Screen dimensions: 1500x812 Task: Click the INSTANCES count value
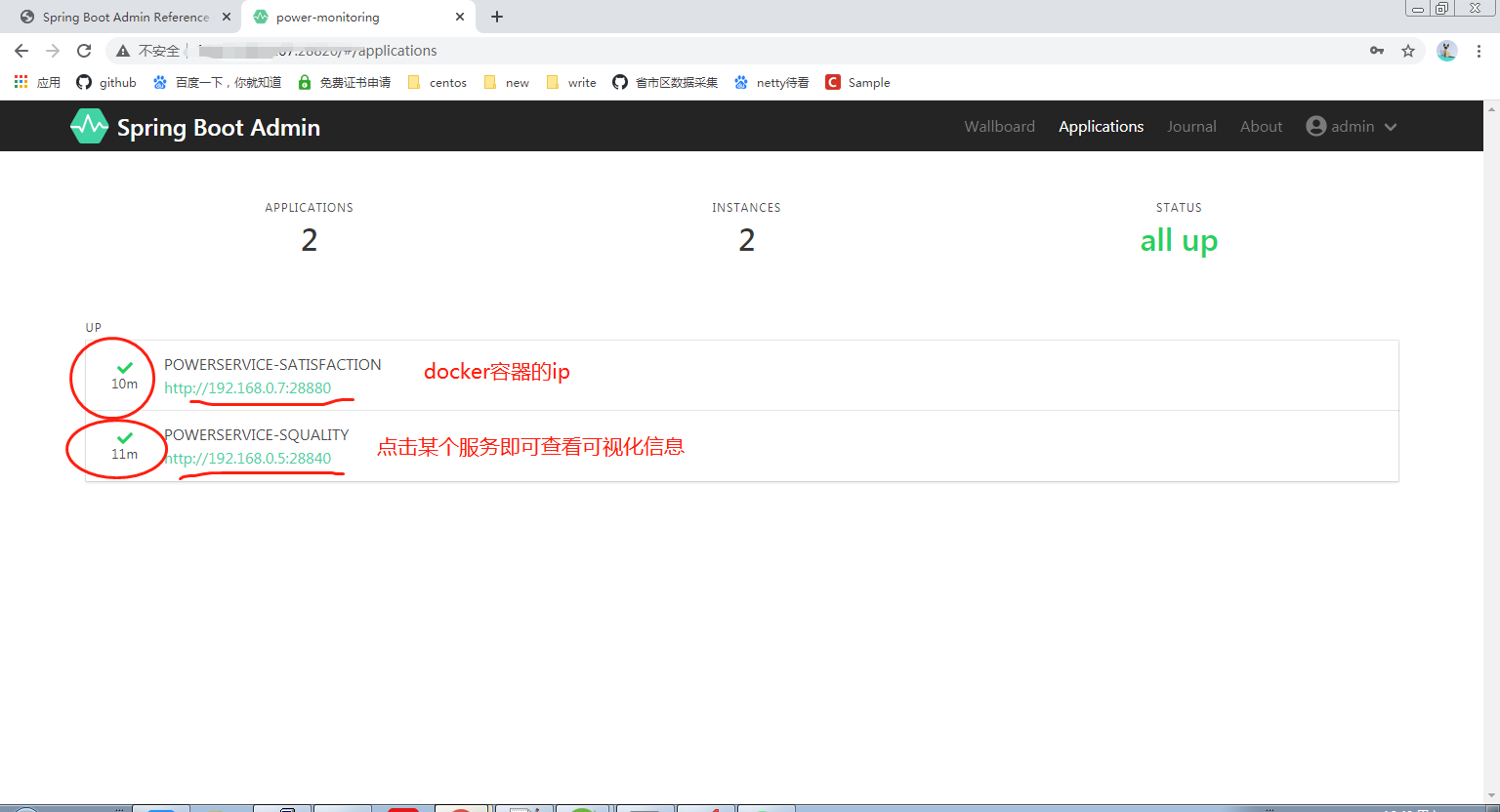[747, 240]
